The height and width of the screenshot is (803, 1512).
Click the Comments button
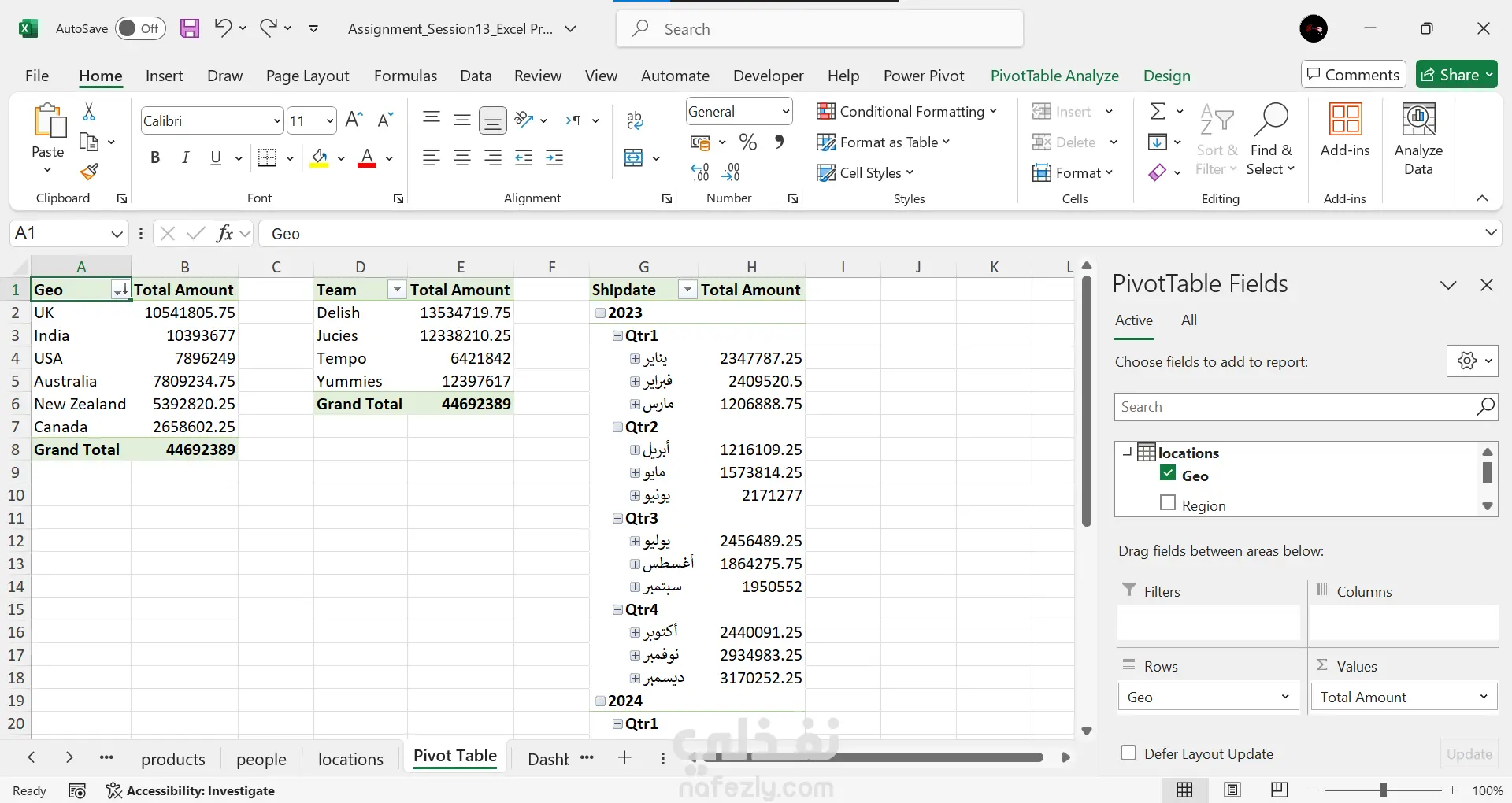pos(1353,75)
